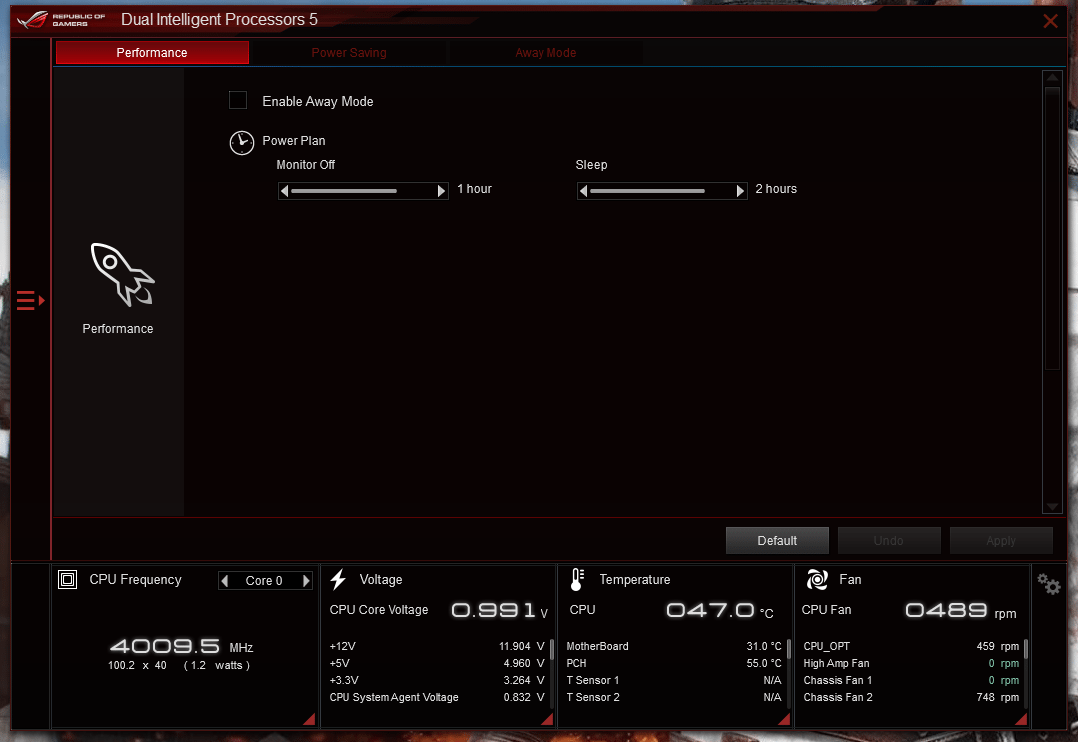Viewport: 1078px width, 742px height.
Task: Click the Voltage list scrollbar
Action: [x=552, y=673]
